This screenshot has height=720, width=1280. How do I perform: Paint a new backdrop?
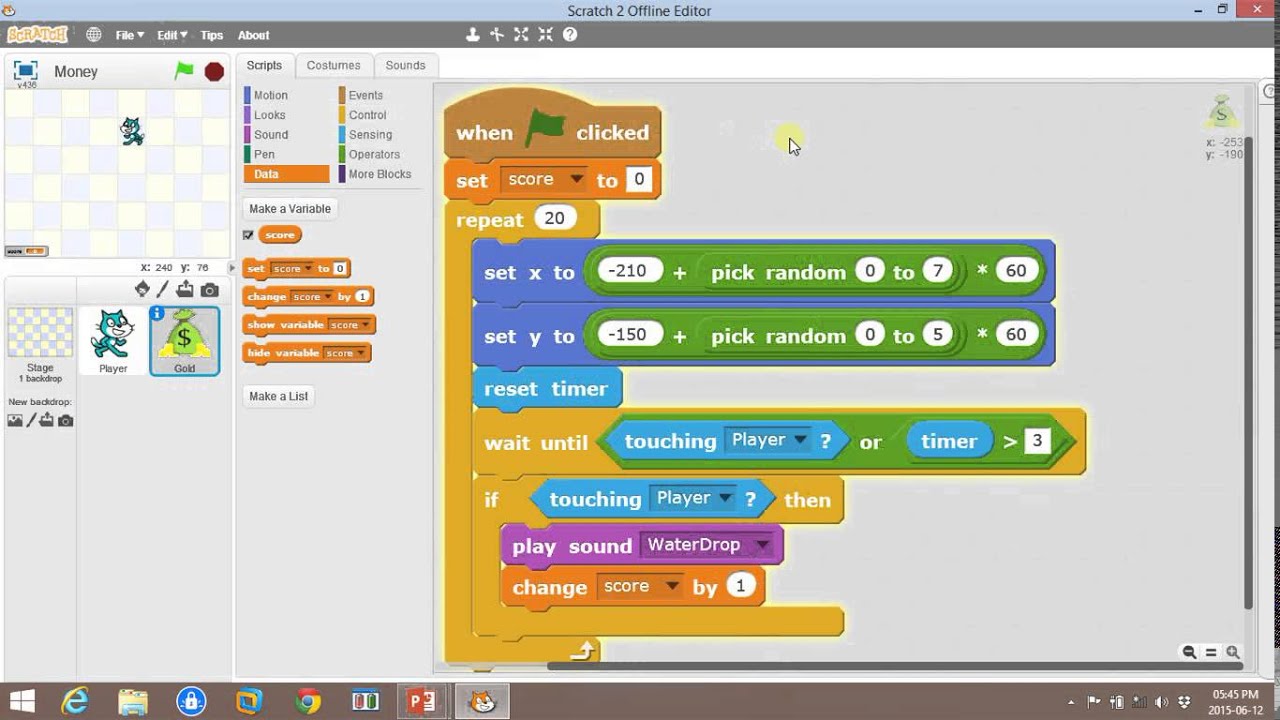pos(31,421)
